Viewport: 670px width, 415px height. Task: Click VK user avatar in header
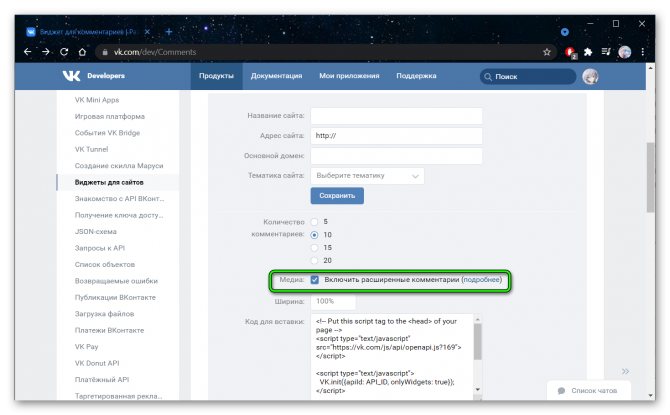point(591,76)
